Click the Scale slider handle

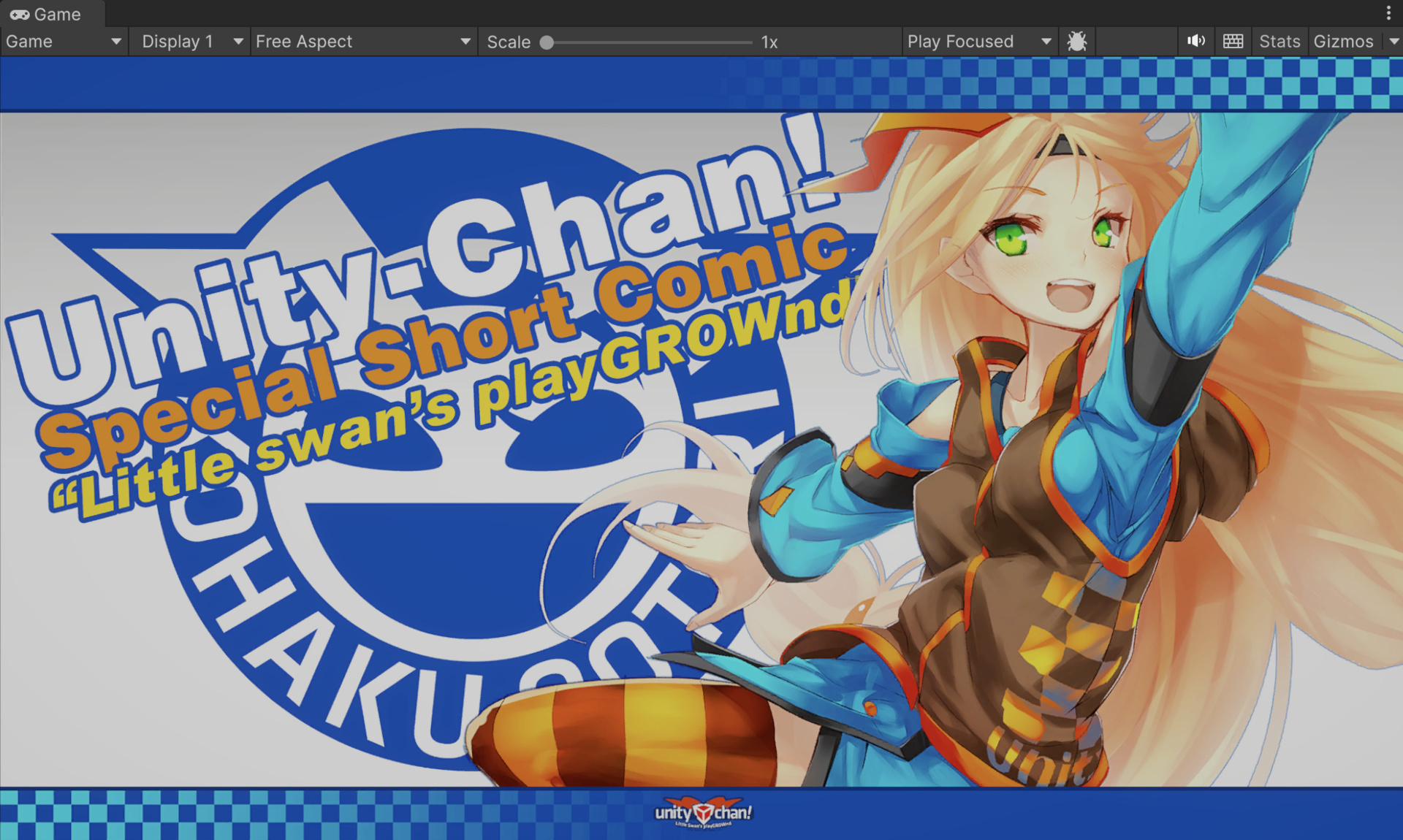point(547,42)
